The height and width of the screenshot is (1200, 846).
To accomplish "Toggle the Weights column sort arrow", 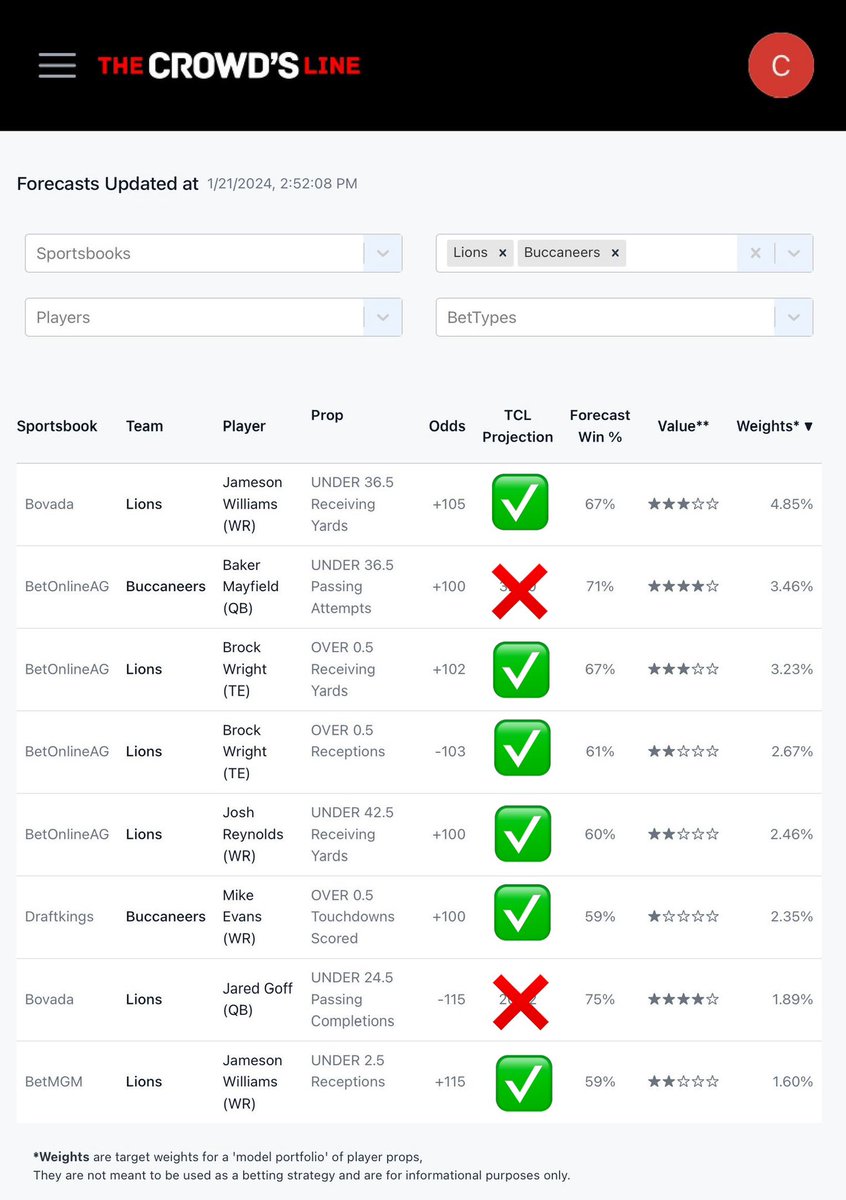I will pyautogui.click(x=808, y=426).
